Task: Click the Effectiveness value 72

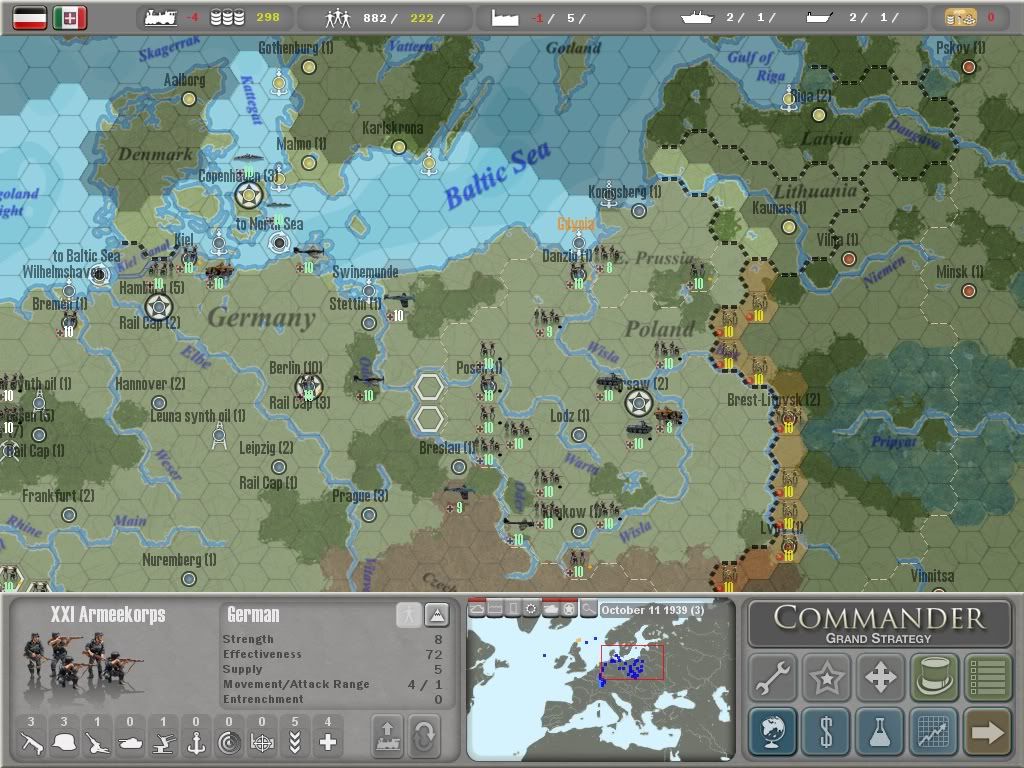Action: coord(434,654)
